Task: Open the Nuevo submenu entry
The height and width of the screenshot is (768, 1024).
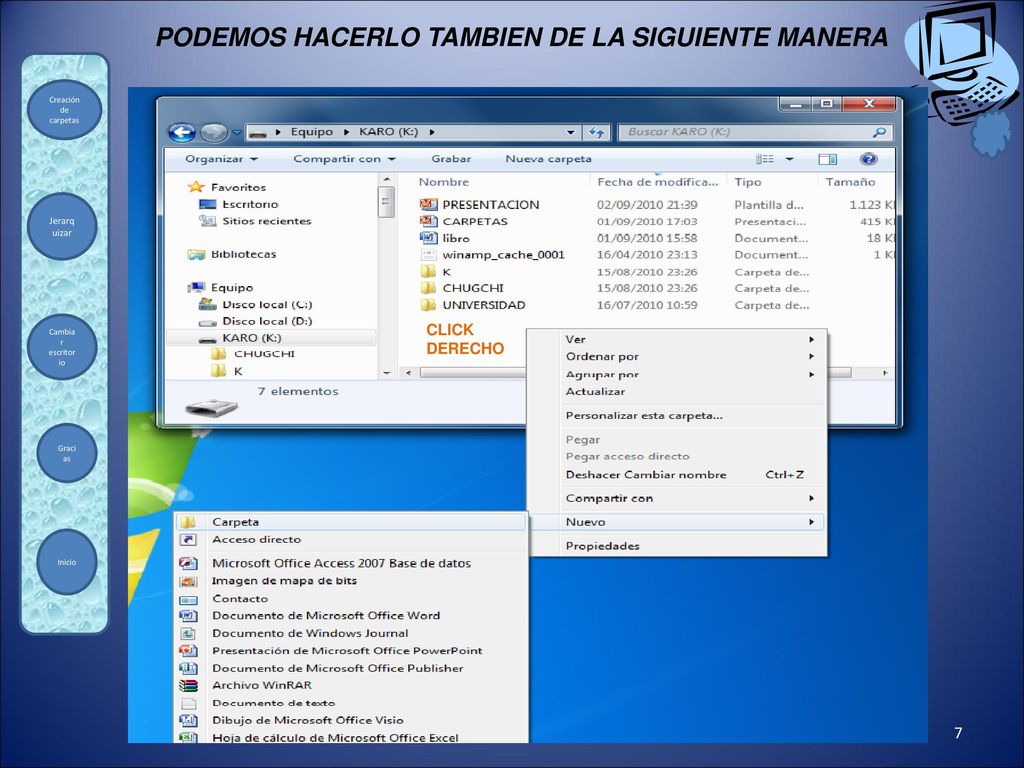Action: coord(677,522)
